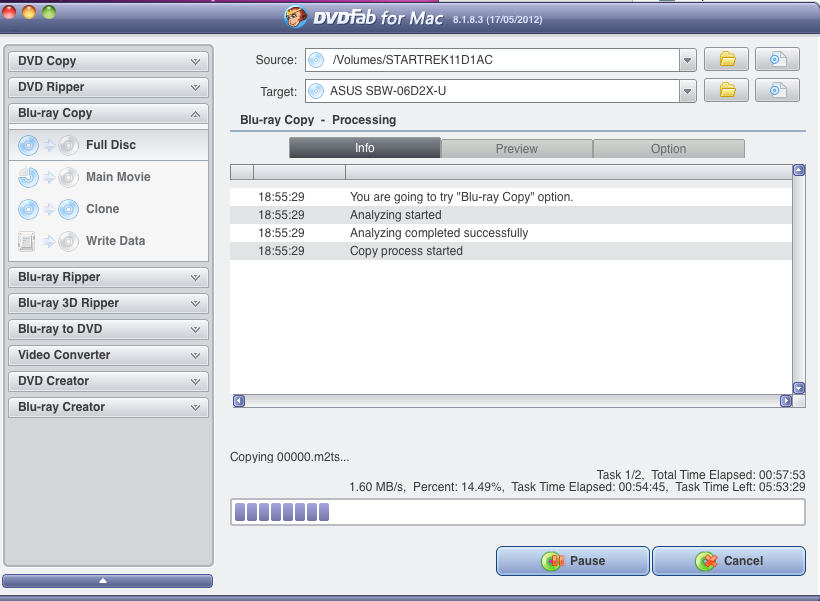Switch to the Info tab
This screenshot has width=820, height=601.
tap(365, 148)
